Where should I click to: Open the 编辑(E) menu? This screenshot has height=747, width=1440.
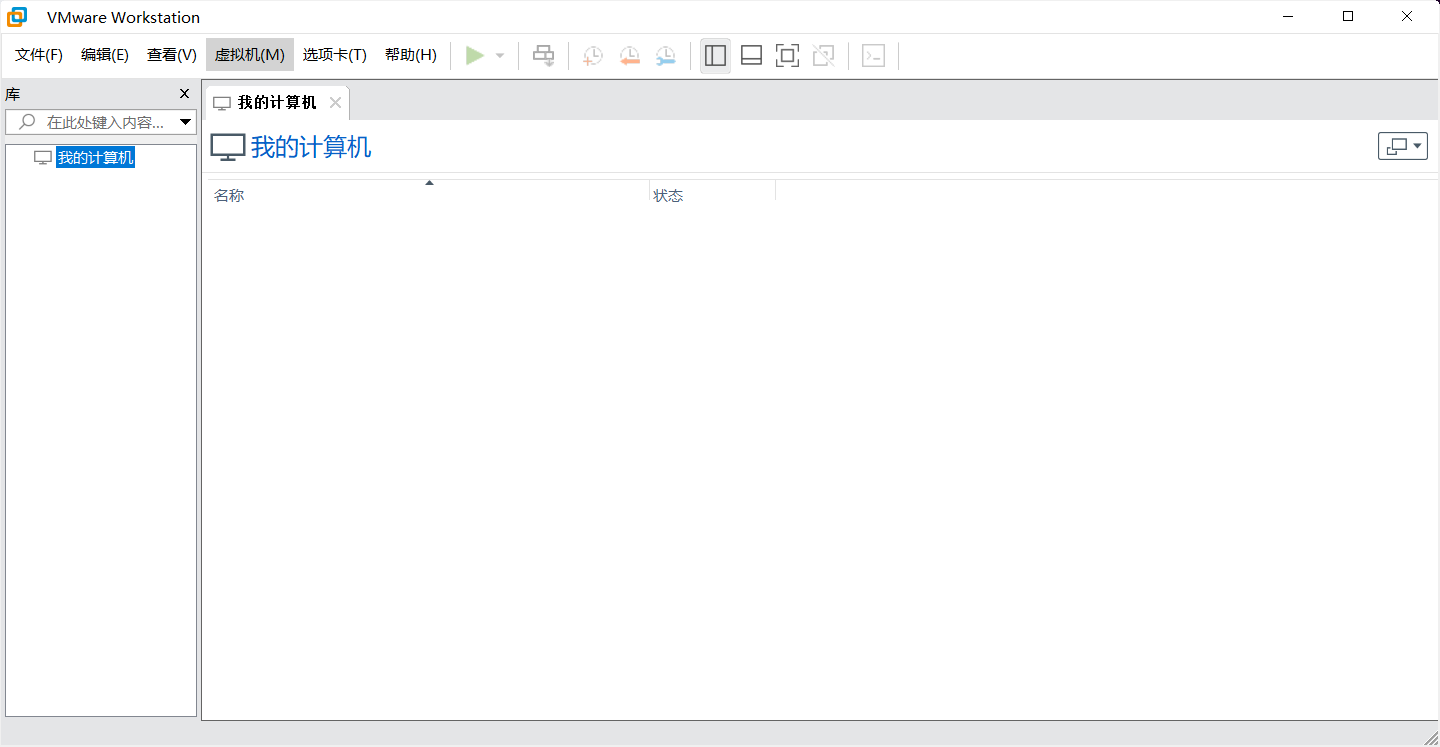tap(105, 55)
